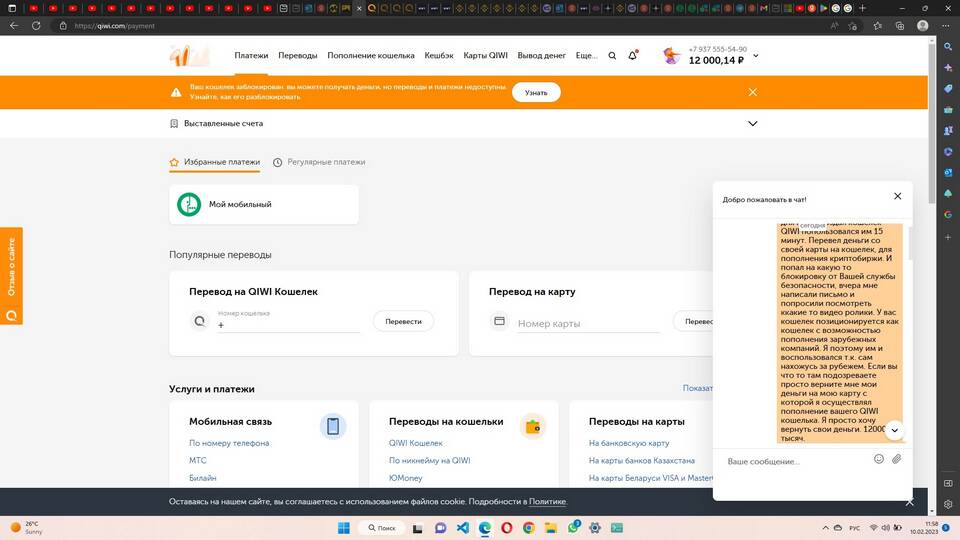The image size is (960, 540).
Task: Add an app to Edge sidebar
Action: [x=948, y=237]
